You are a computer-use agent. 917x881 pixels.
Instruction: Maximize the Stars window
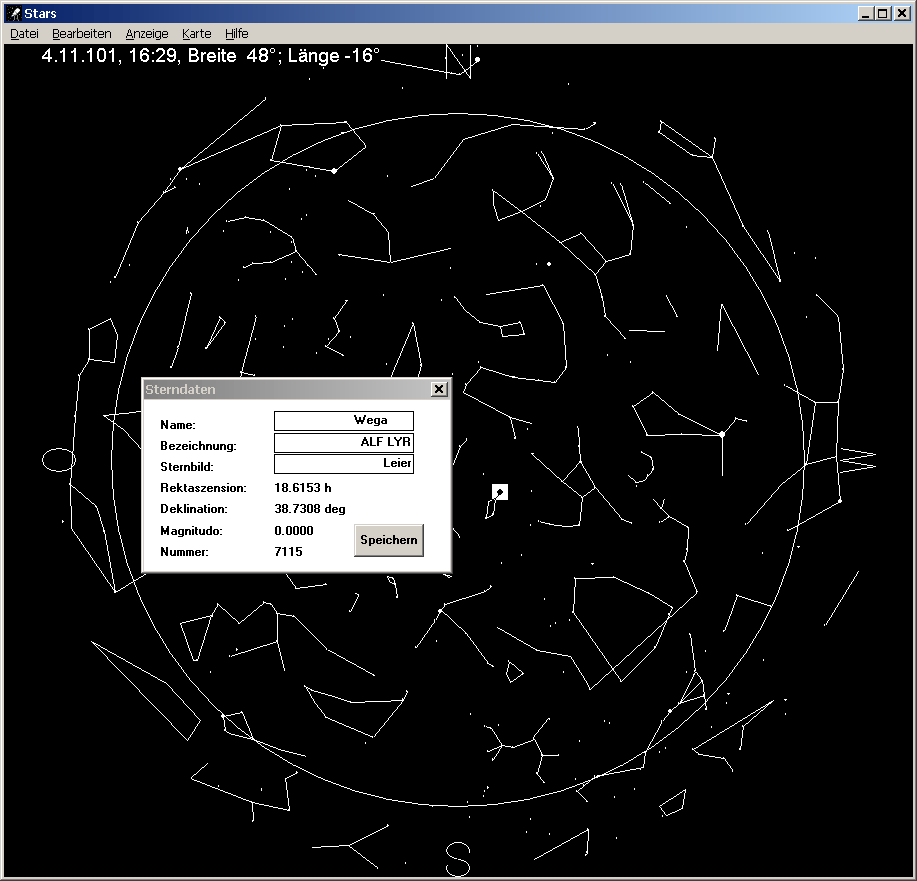coord(882,13)
